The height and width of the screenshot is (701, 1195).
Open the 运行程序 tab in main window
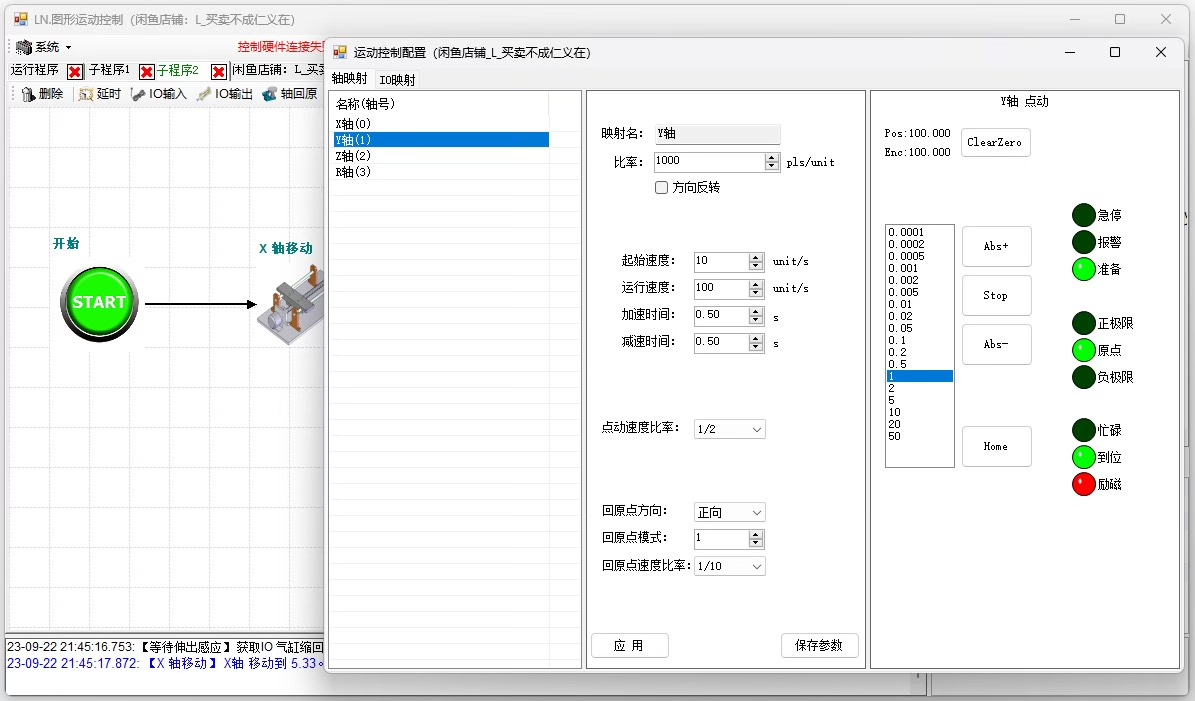click(x=34, y=70)
